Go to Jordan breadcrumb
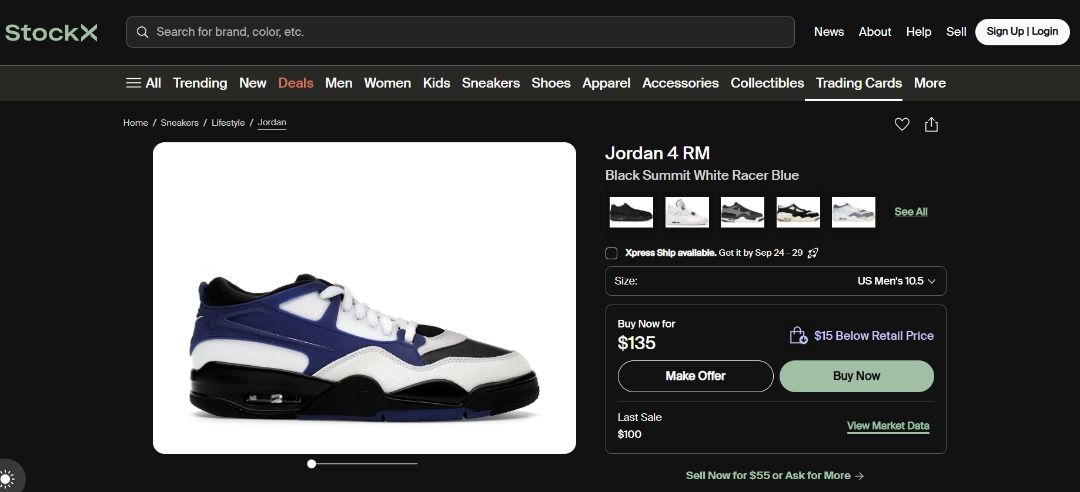The image size is (1080, 492). pos(272,123)
